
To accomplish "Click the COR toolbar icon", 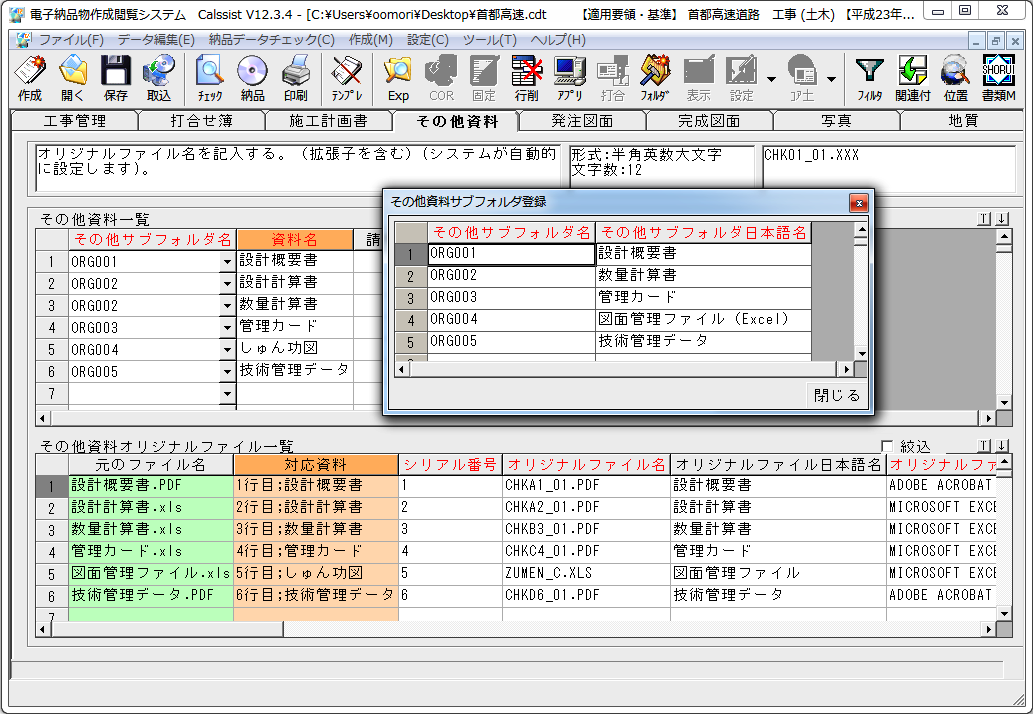I will click(x=441, y=78).
